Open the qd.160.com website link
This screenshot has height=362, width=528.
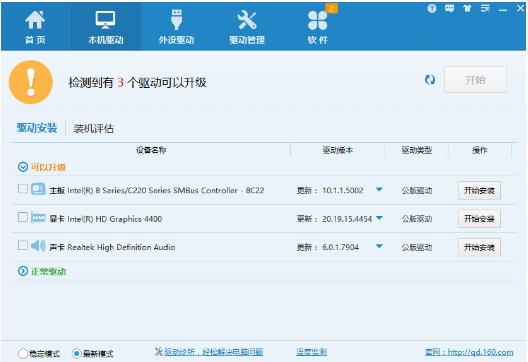tap(469, 352)
